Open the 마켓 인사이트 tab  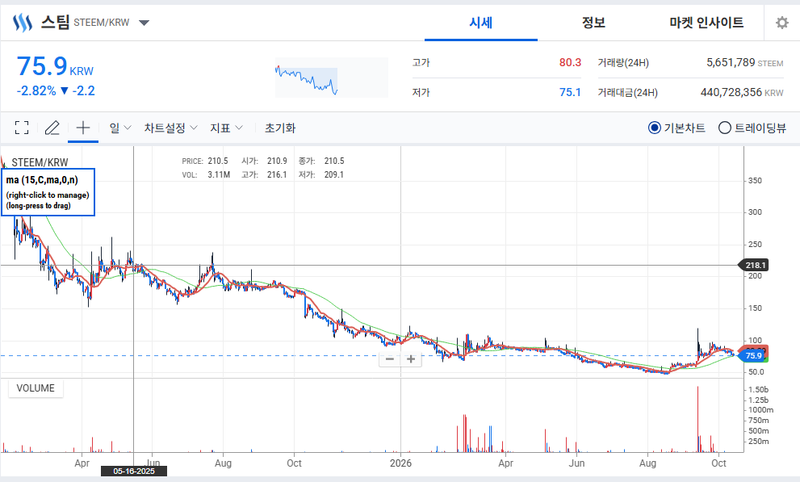(x=706, y=22)
